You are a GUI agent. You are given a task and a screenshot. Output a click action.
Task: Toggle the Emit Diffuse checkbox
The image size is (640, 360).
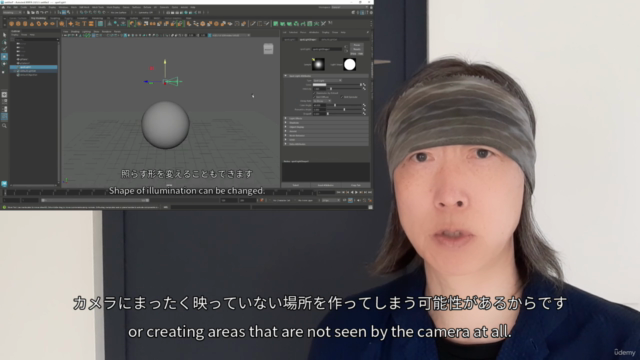314,97
